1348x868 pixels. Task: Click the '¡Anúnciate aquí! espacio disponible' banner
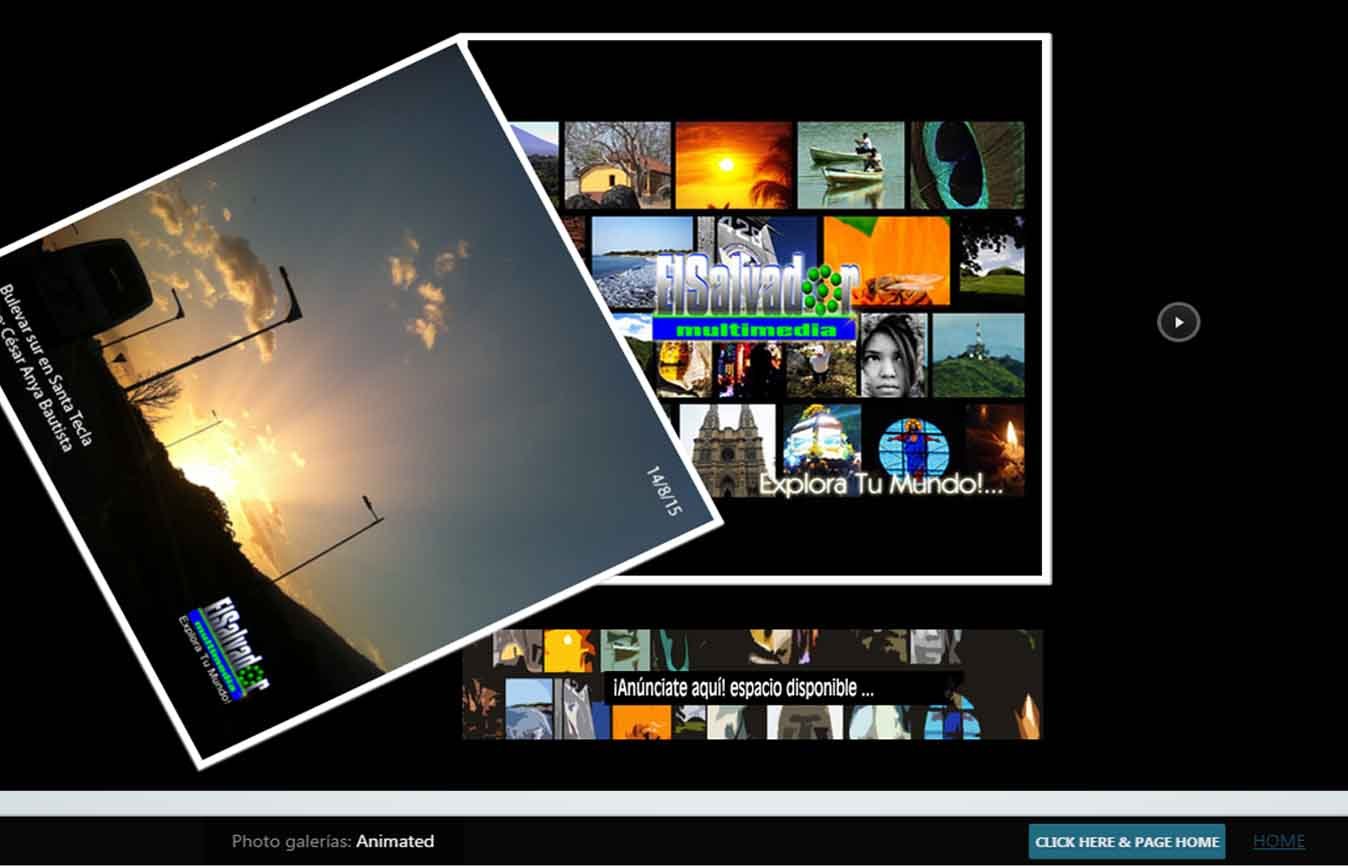click(x=752, y=685)
